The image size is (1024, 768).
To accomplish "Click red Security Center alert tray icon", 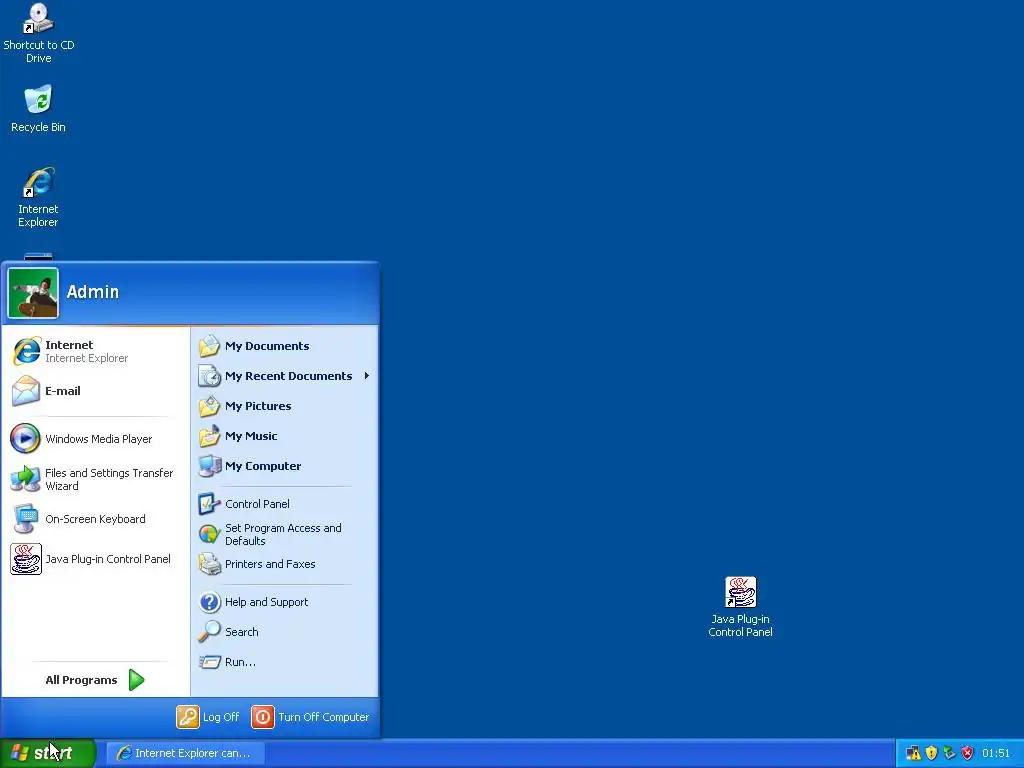I will (x=967, y=754).
